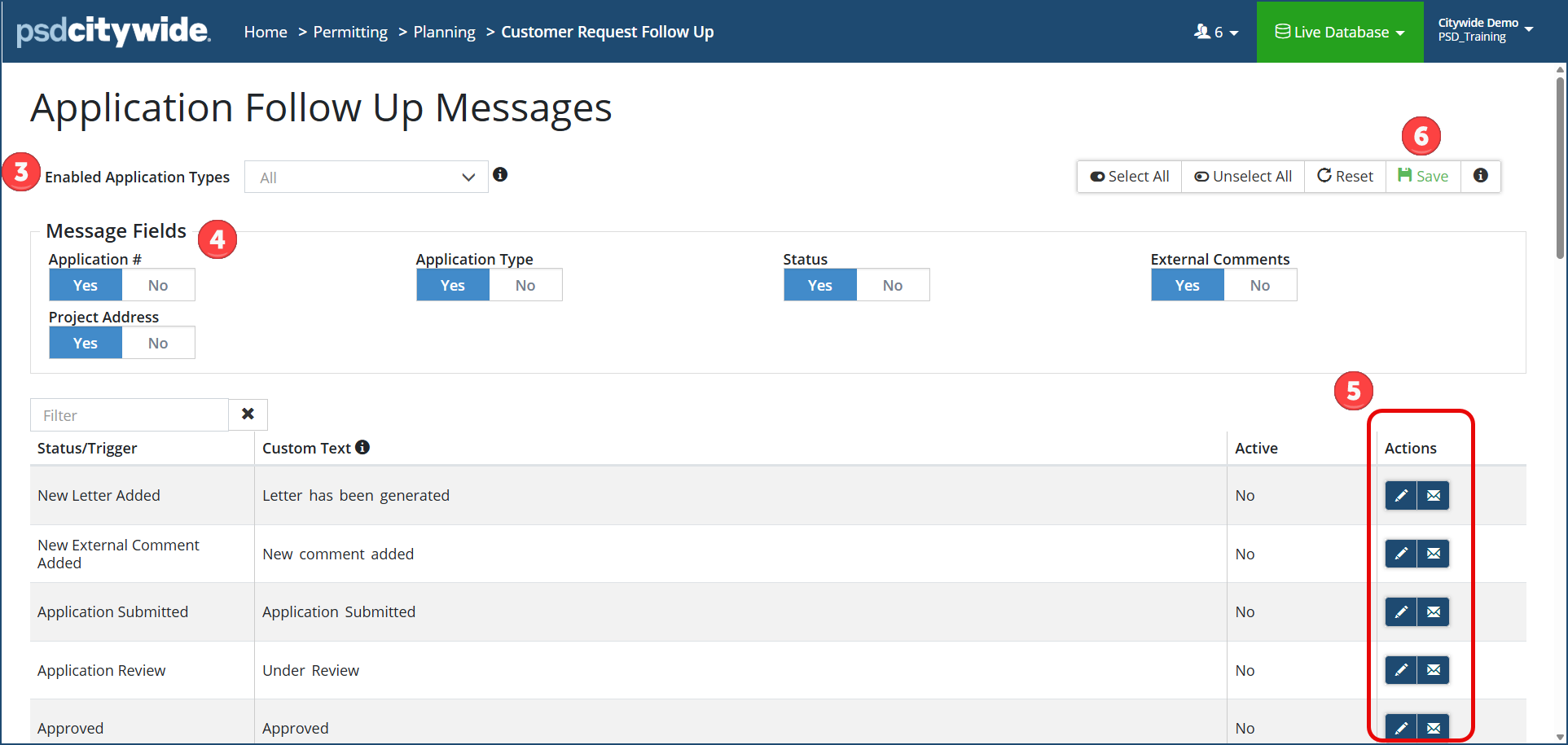1568x745 pixels.
Task: Click the Select All button
Action: pyautogui.click(x=1129, y=177)
